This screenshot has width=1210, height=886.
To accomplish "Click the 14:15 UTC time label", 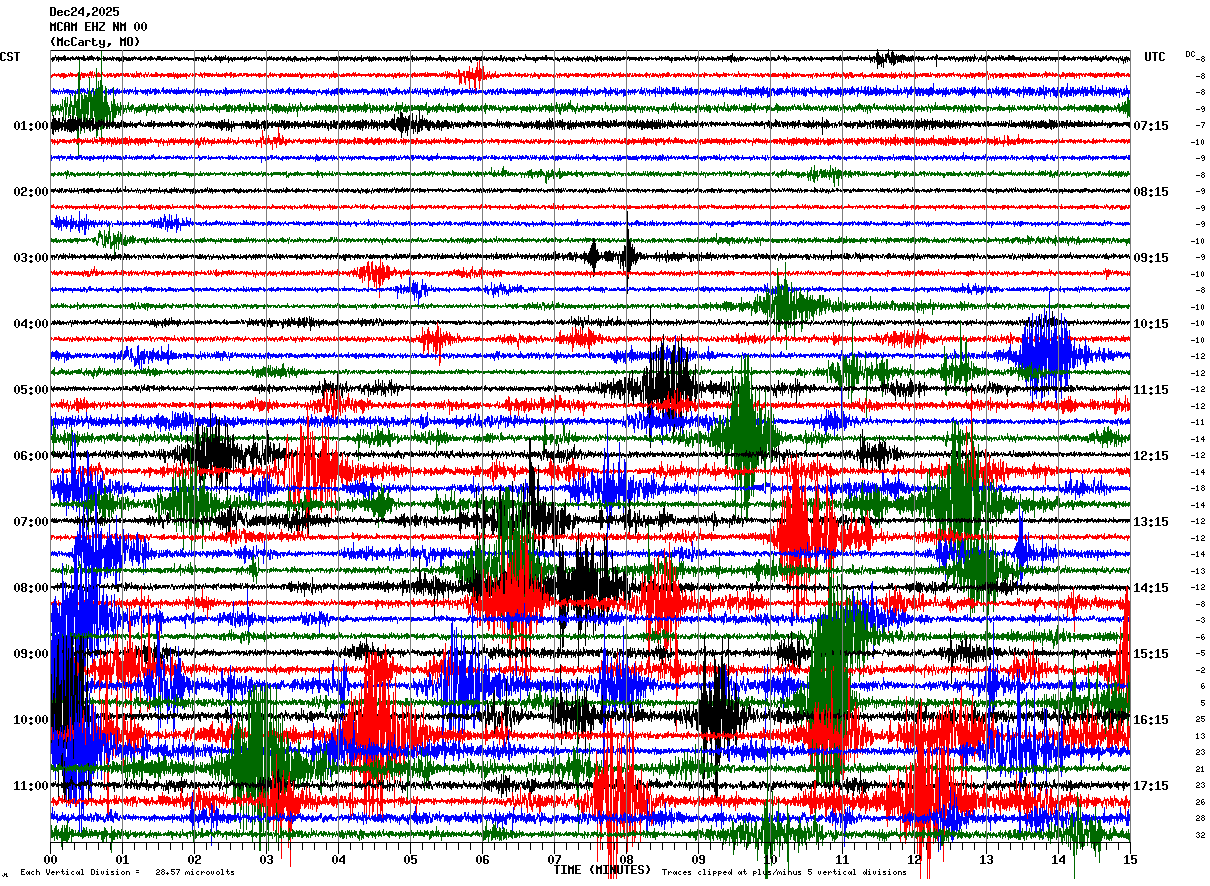I will click(1151, 588).
